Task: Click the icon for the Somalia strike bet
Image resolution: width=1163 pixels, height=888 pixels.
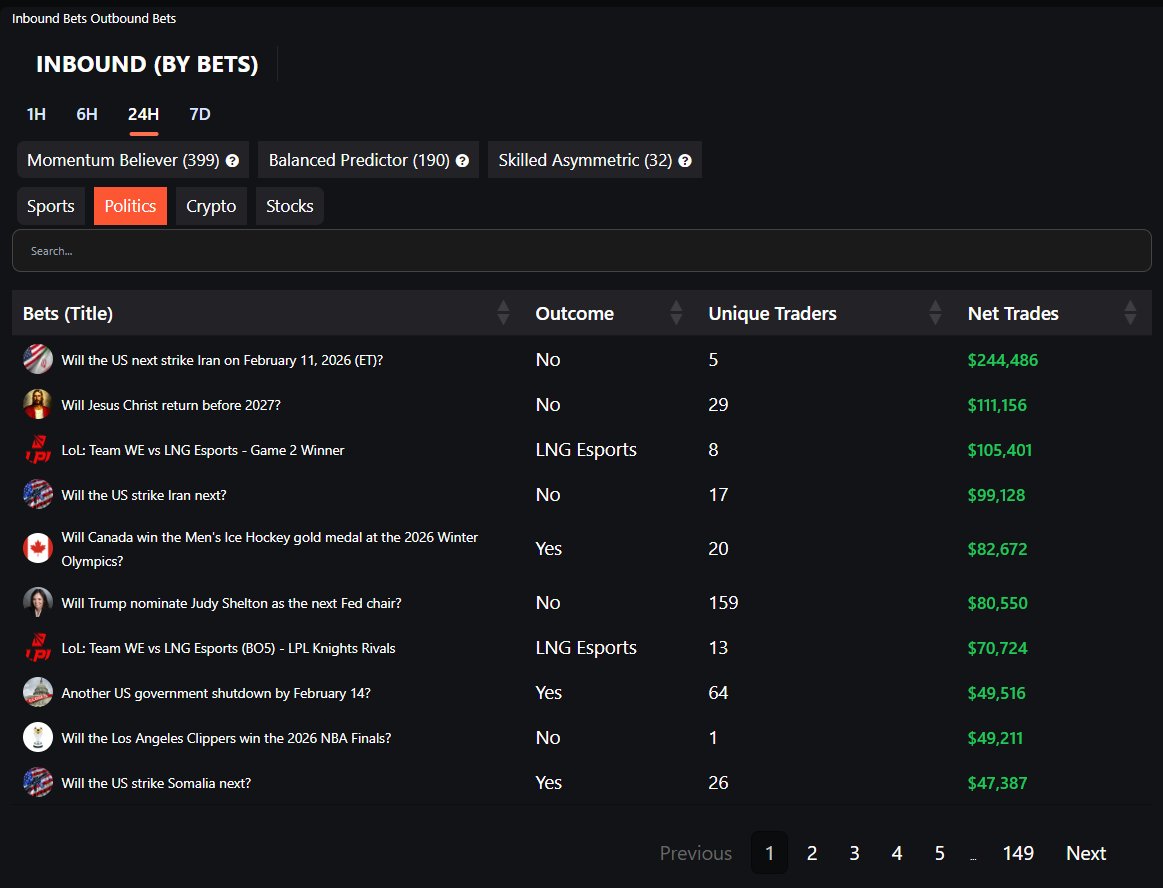Action: (x=38, y=783)
